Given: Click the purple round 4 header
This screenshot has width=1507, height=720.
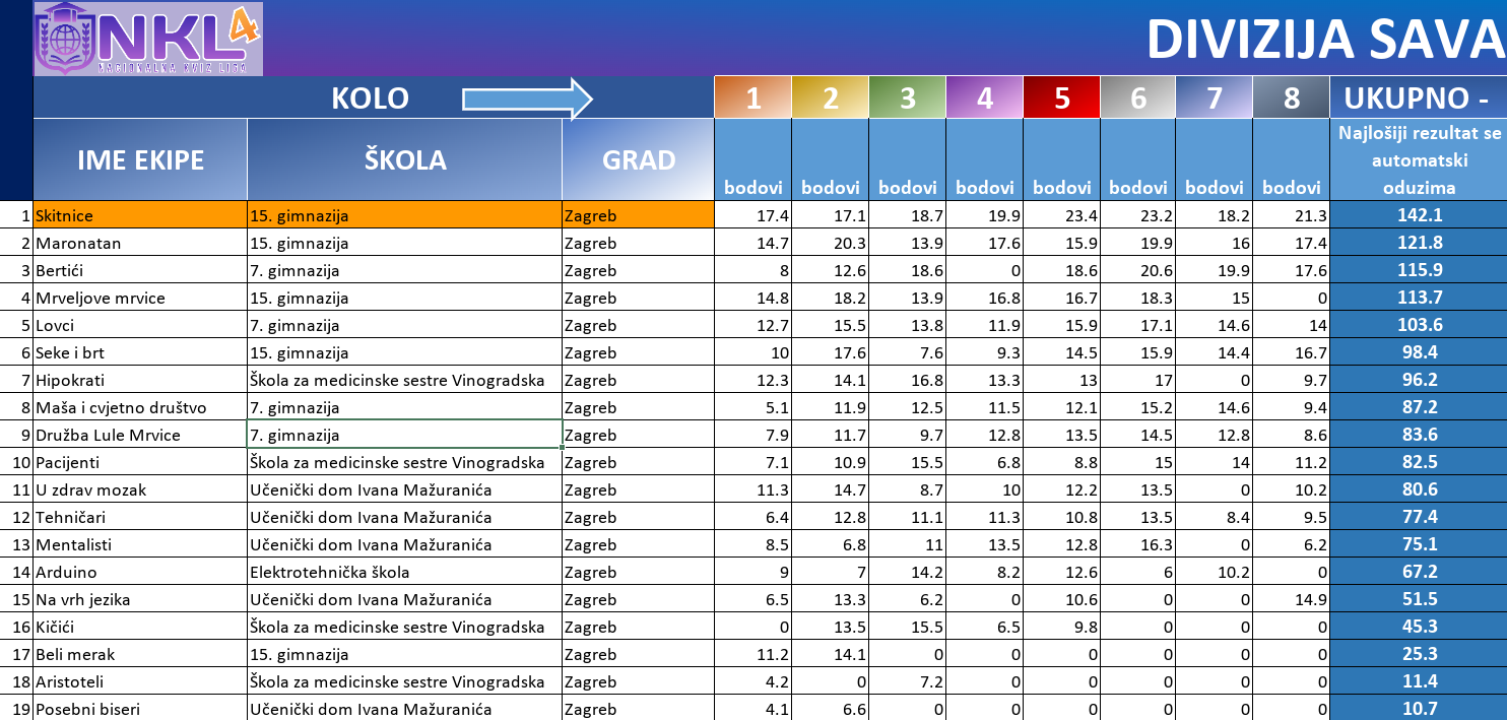Looking at the screenshot, I should pyautogui.click(x=984, y=98).
